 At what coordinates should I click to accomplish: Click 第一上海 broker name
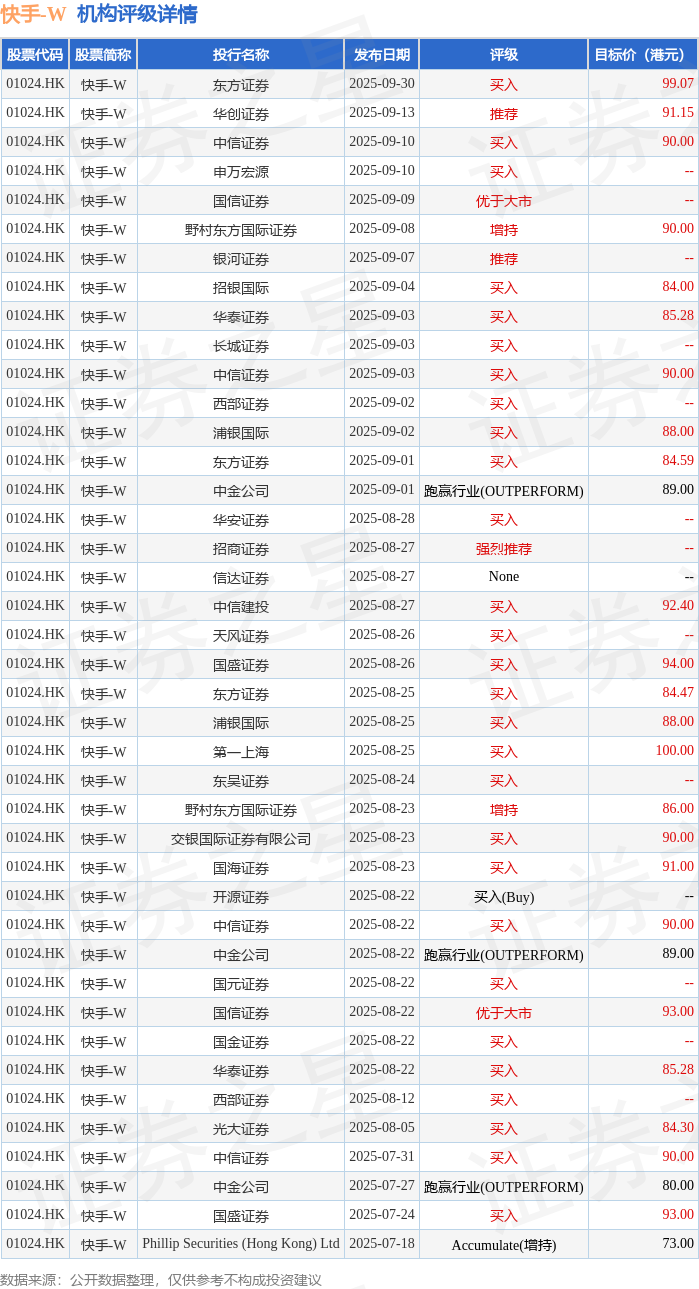pyautogui.click(x=241, y=751)
